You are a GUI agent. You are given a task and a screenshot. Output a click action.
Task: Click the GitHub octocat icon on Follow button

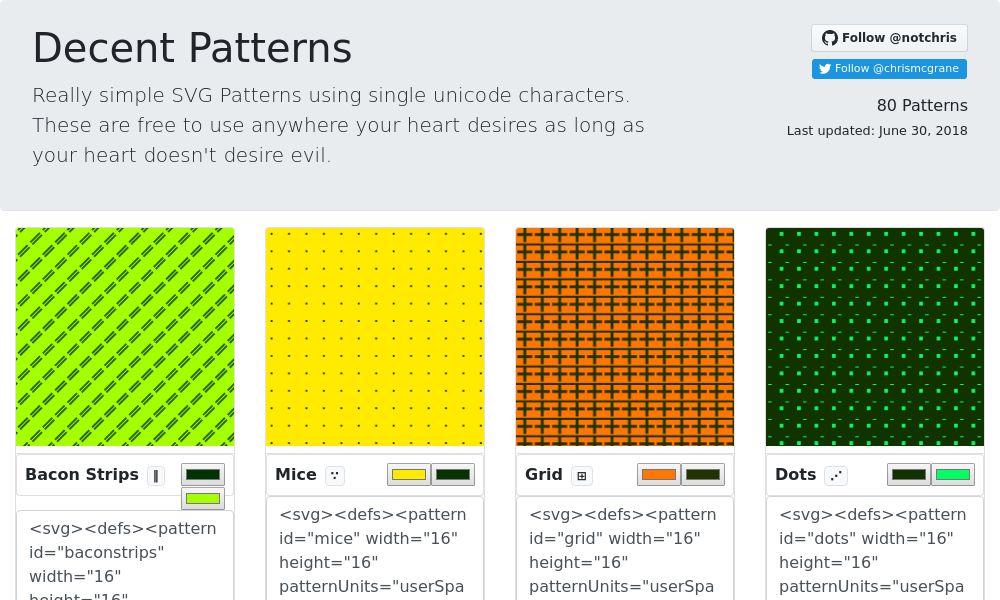click(830, 38)
